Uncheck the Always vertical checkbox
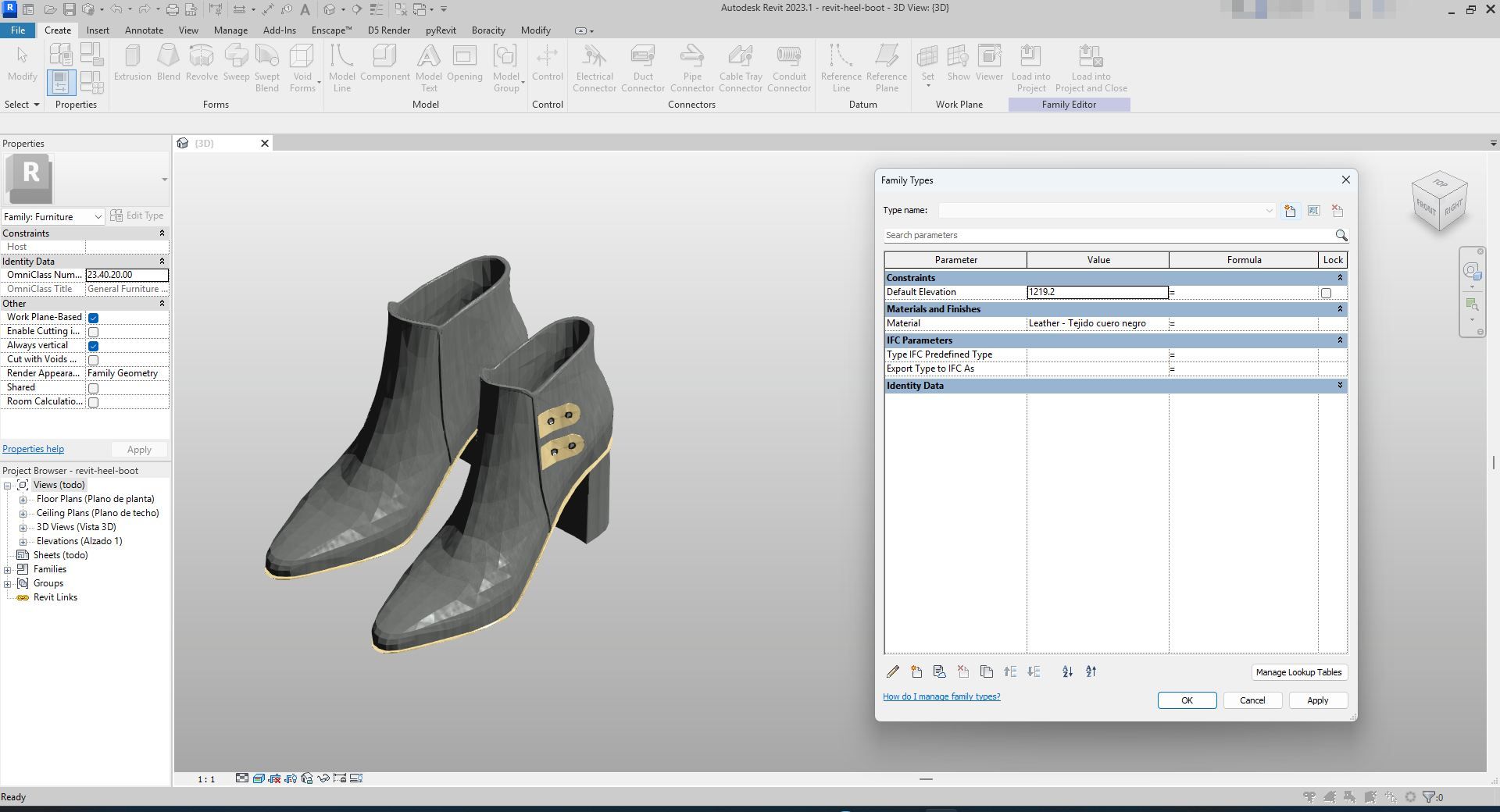The image size is (1500, 812). [x=93, y=346]
